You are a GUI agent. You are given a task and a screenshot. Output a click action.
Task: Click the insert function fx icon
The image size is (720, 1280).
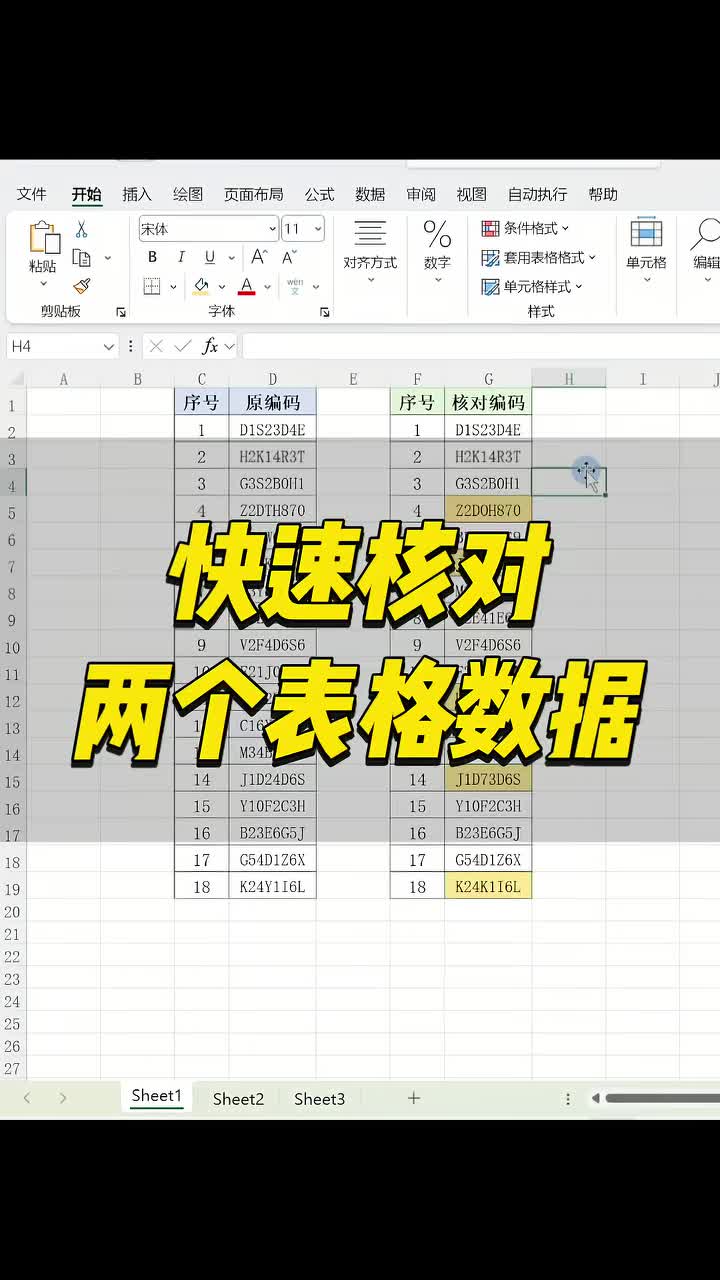click(210, 346)
